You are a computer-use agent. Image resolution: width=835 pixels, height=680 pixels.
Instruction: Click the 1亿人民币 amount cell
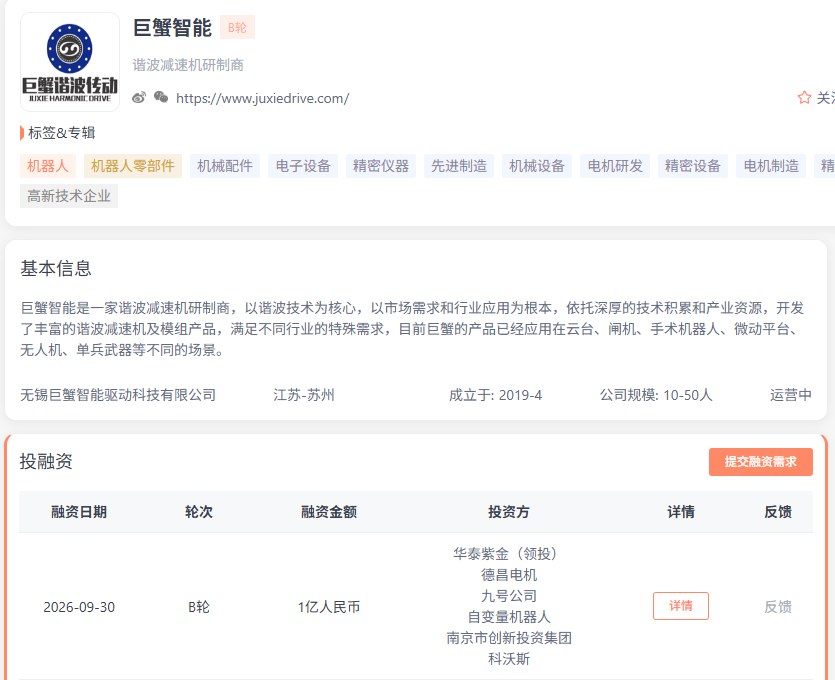point(329,607)
